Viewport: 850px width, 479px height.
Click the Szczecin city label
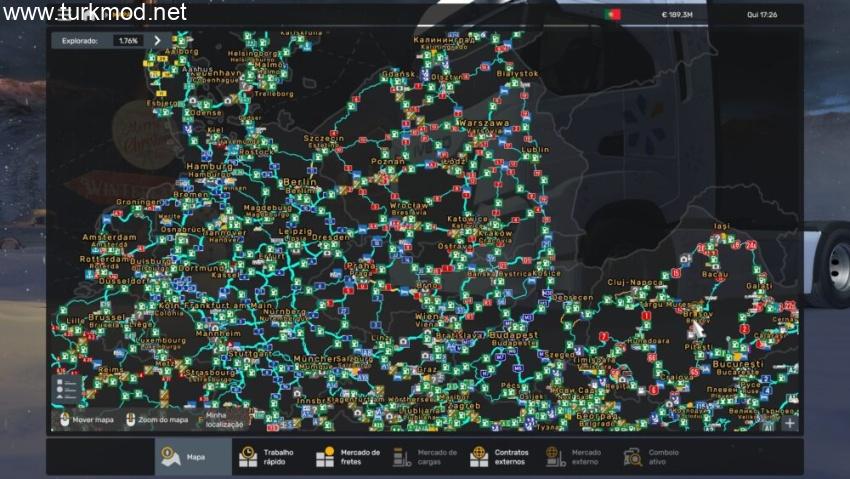(324, 139)
